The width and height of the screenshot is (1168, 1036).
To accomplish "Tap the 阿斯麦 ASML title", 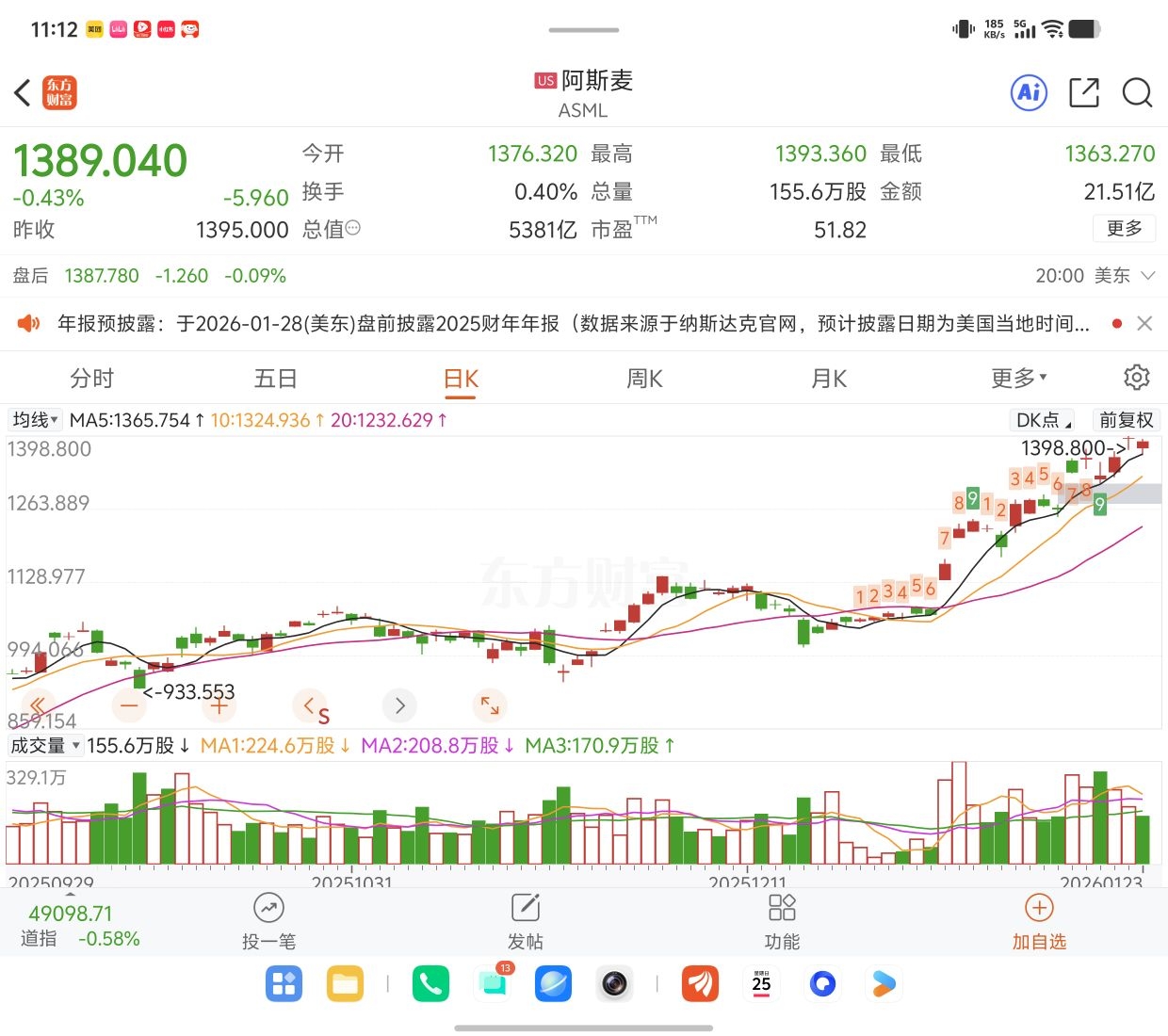I will pyautogui.click(x=584, y=93).
